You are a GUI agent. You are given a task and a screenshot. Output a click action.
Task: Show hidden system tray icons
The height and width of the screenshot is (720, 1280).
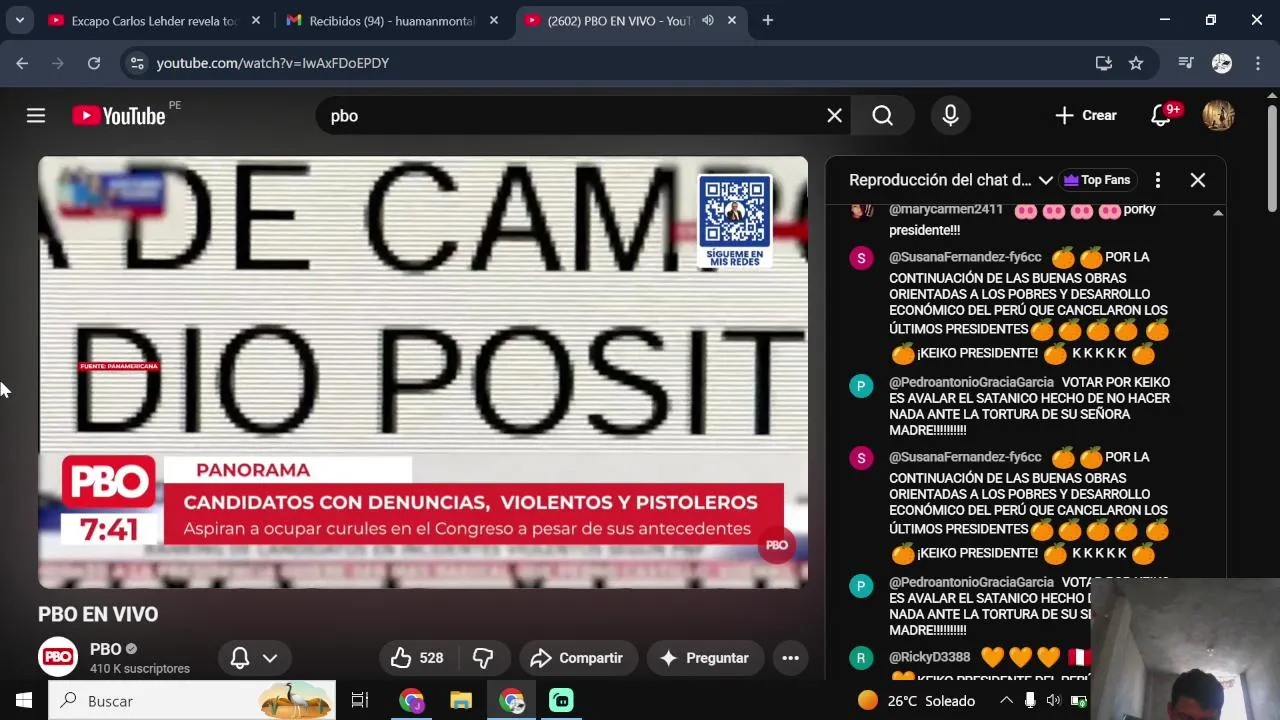pyautogui.click(x=1007, y=701)
